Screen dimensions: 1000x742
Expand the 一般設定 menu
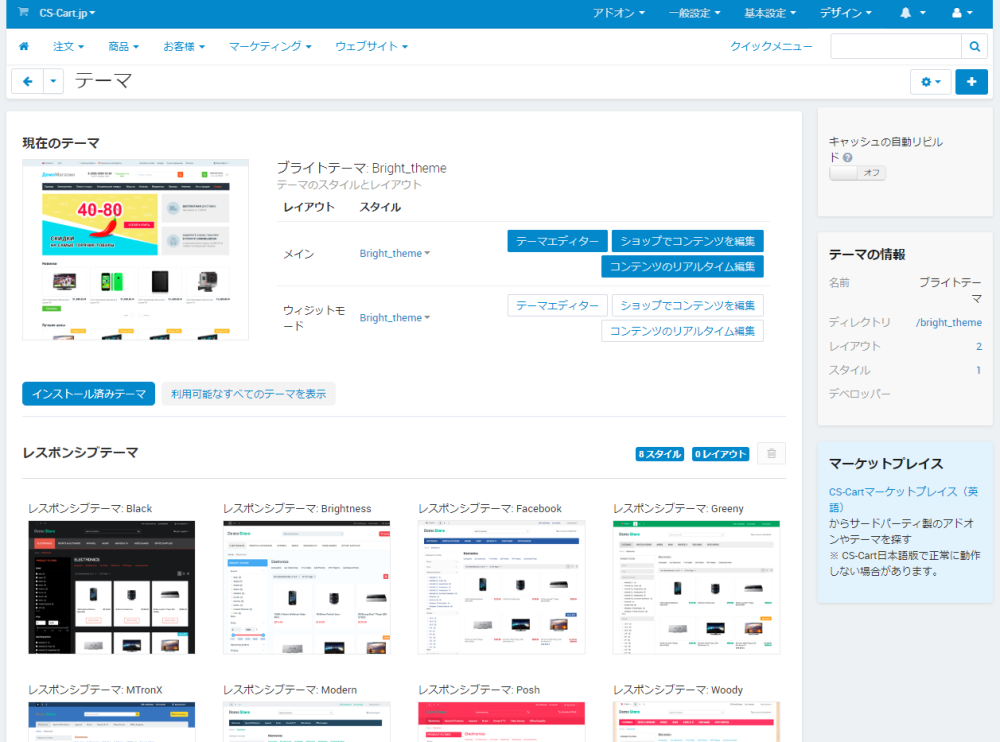point(695,13)
